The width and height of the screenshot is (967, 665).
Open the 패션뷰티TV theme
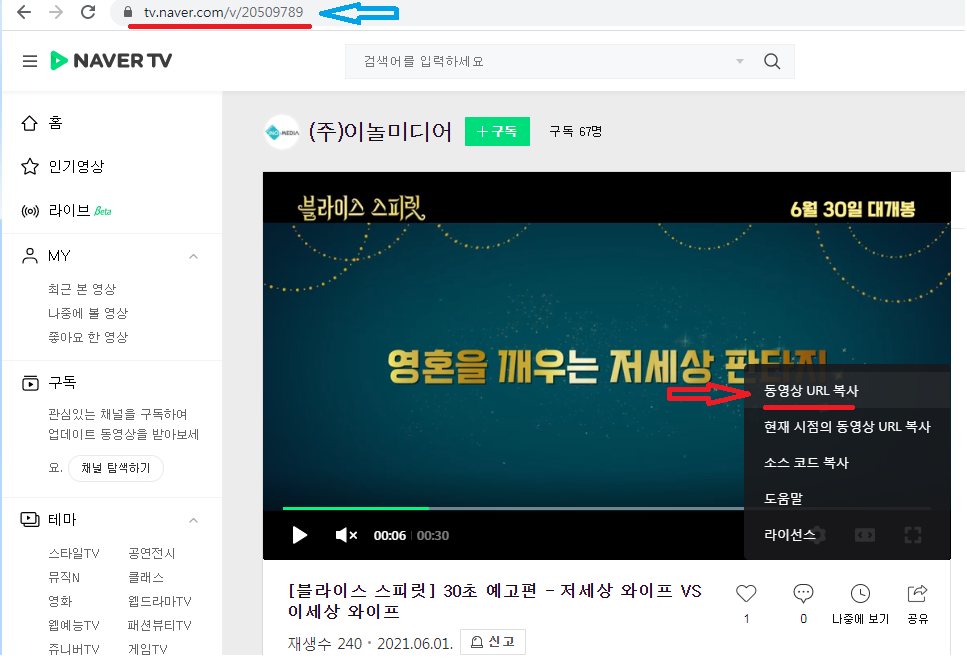pos(160,626)
